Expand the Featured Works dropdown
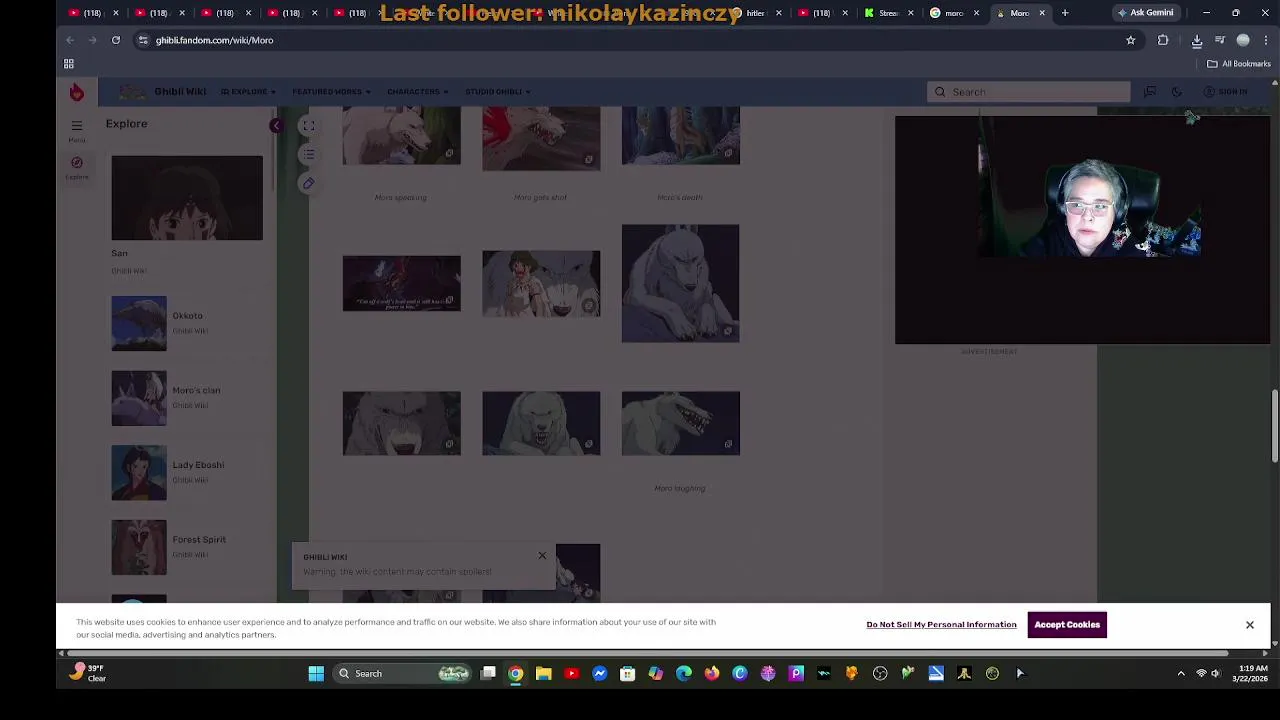 331,92
